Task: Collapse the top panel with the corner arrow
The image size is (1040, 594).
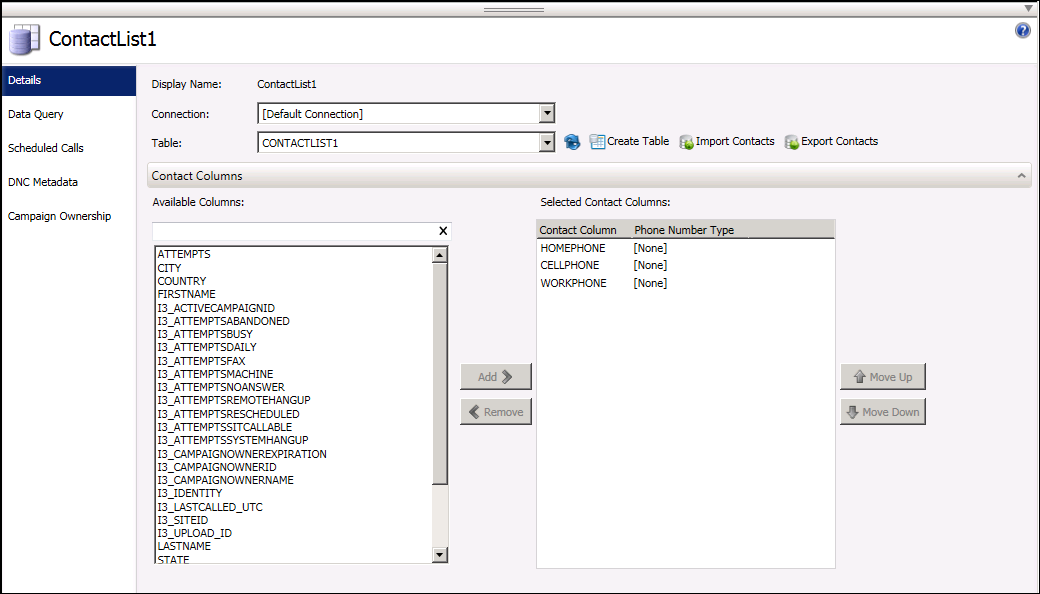Action: 1028,8
